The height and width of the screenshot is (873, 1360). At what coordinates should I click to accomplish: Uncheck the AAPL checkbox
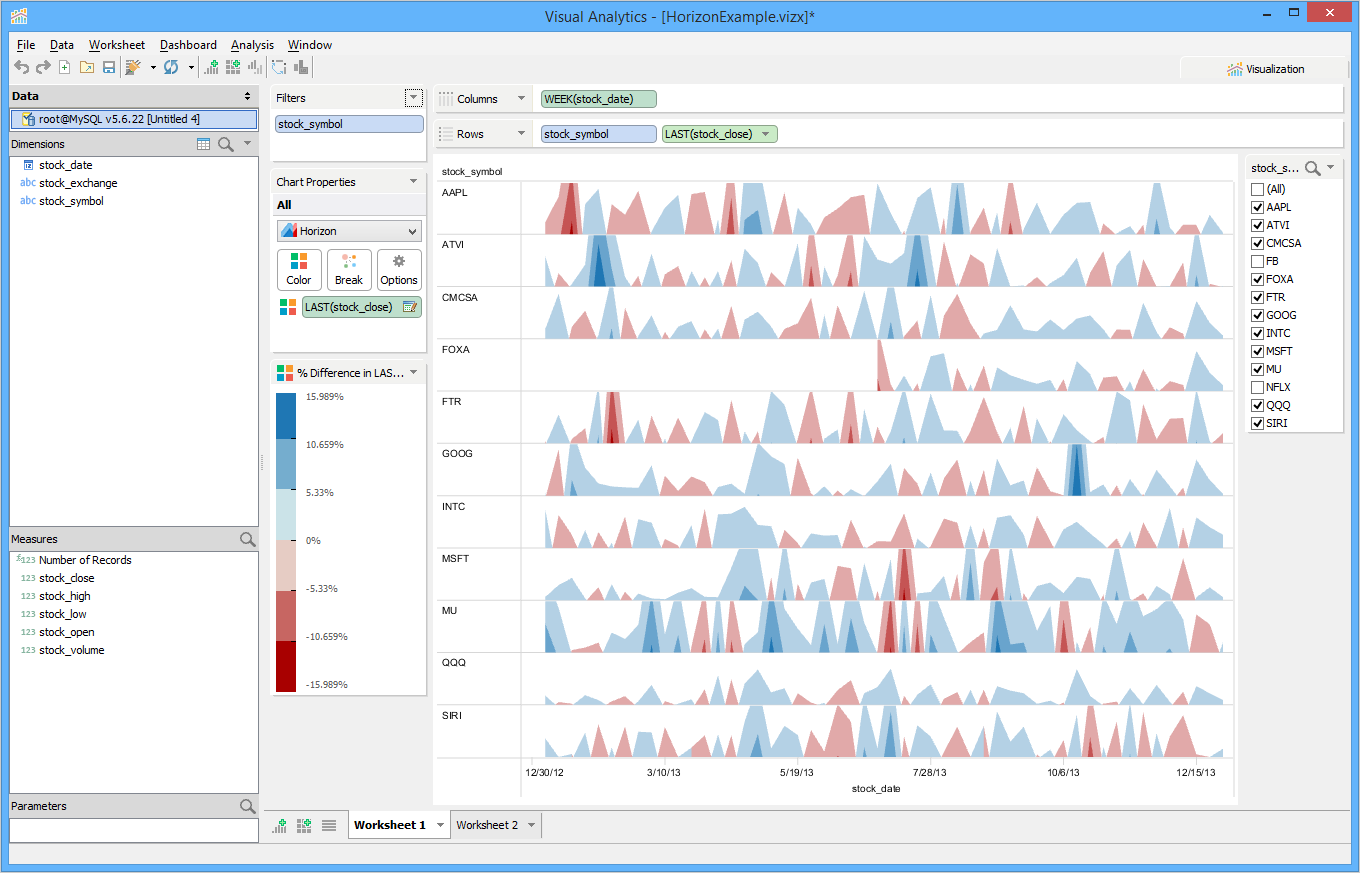1257,207
